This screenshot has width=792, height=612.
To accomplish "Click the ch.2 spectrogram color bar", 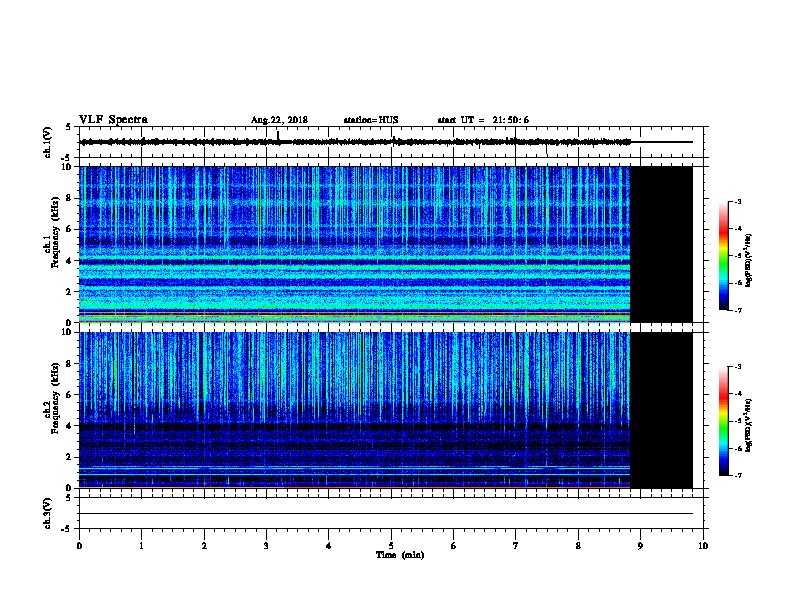I will point(724,421).
